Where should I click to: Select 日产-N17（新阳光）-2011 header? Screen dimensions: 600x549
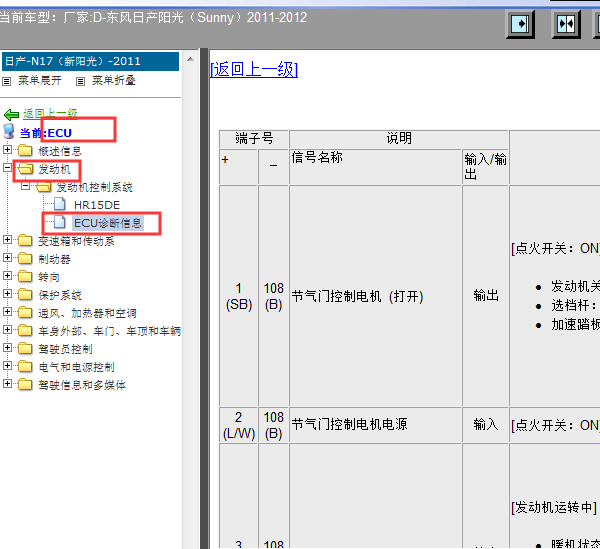point(90,61)
